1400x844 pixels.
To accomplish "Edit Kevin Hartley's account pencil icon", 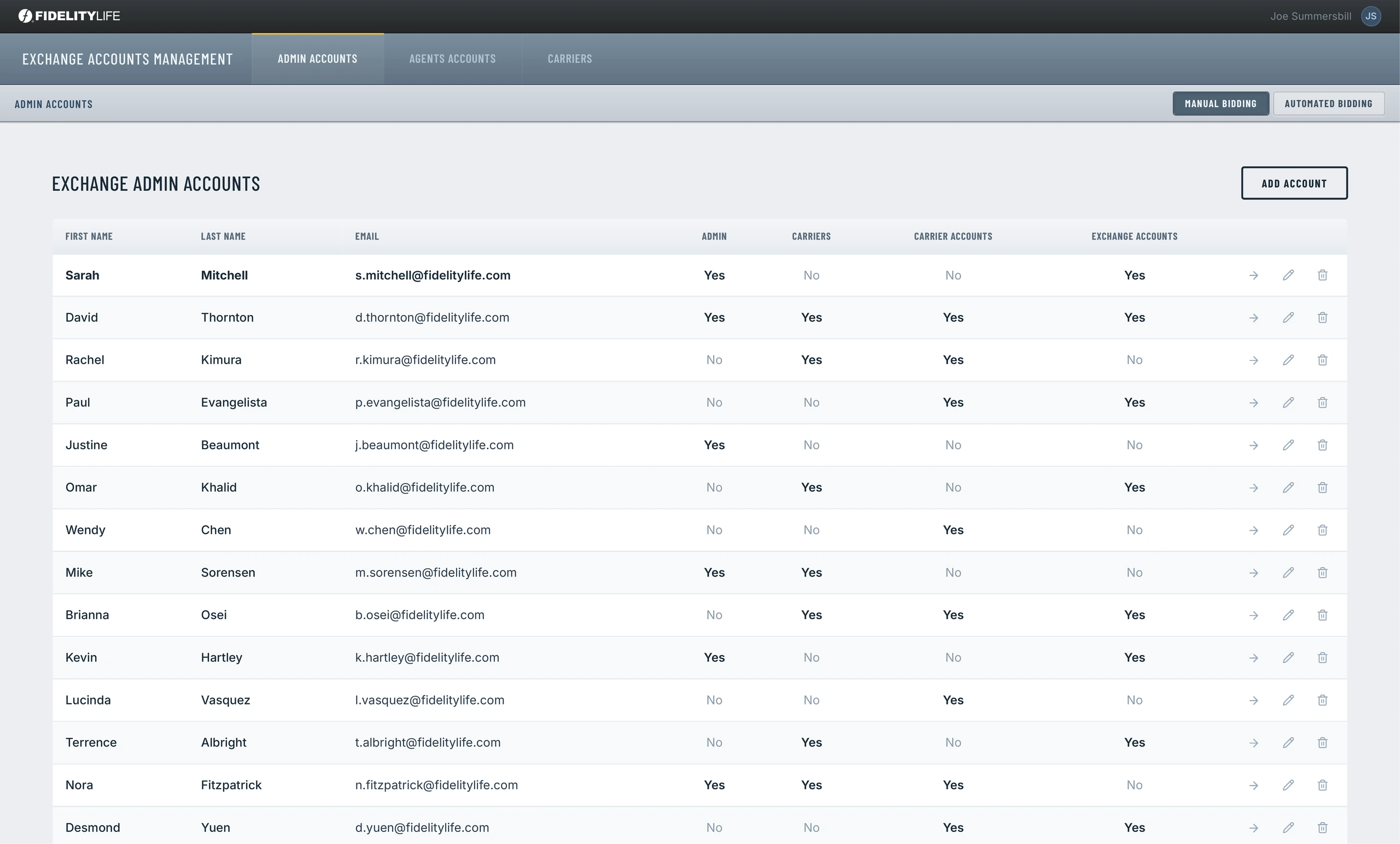I will pos(1288,657).
